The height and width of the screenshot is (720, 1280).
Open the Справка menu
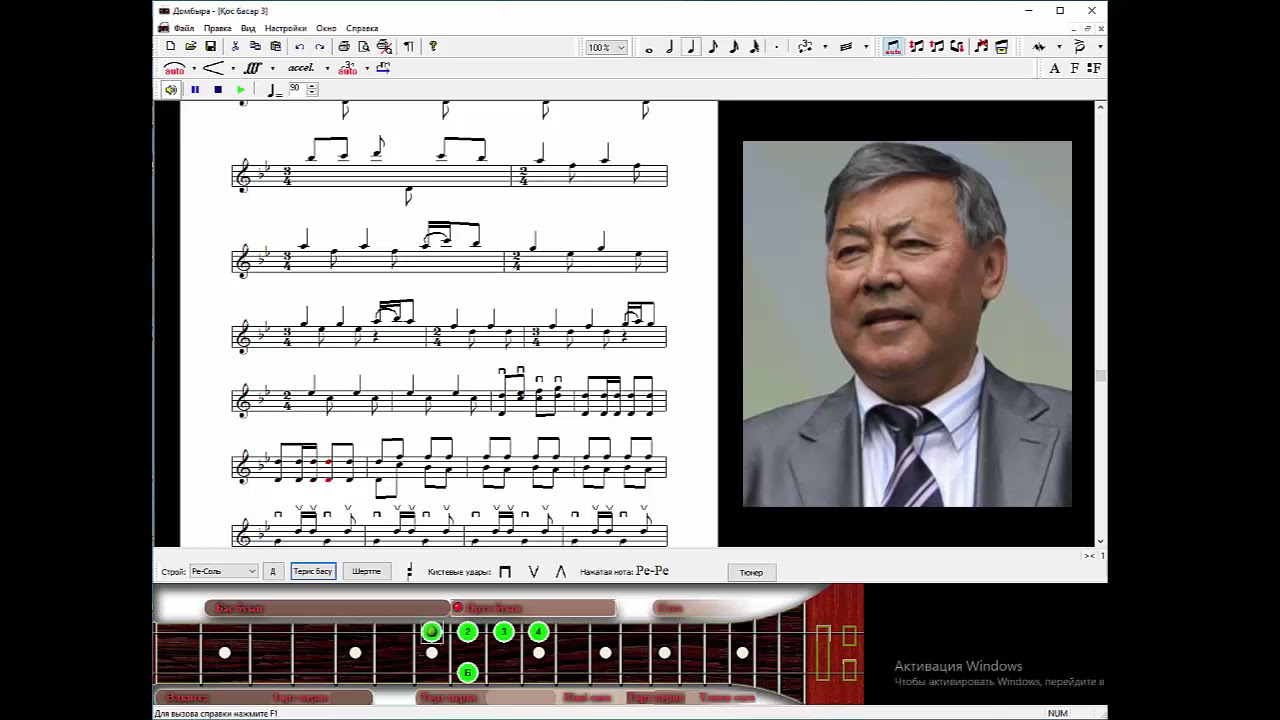[362, 28]
